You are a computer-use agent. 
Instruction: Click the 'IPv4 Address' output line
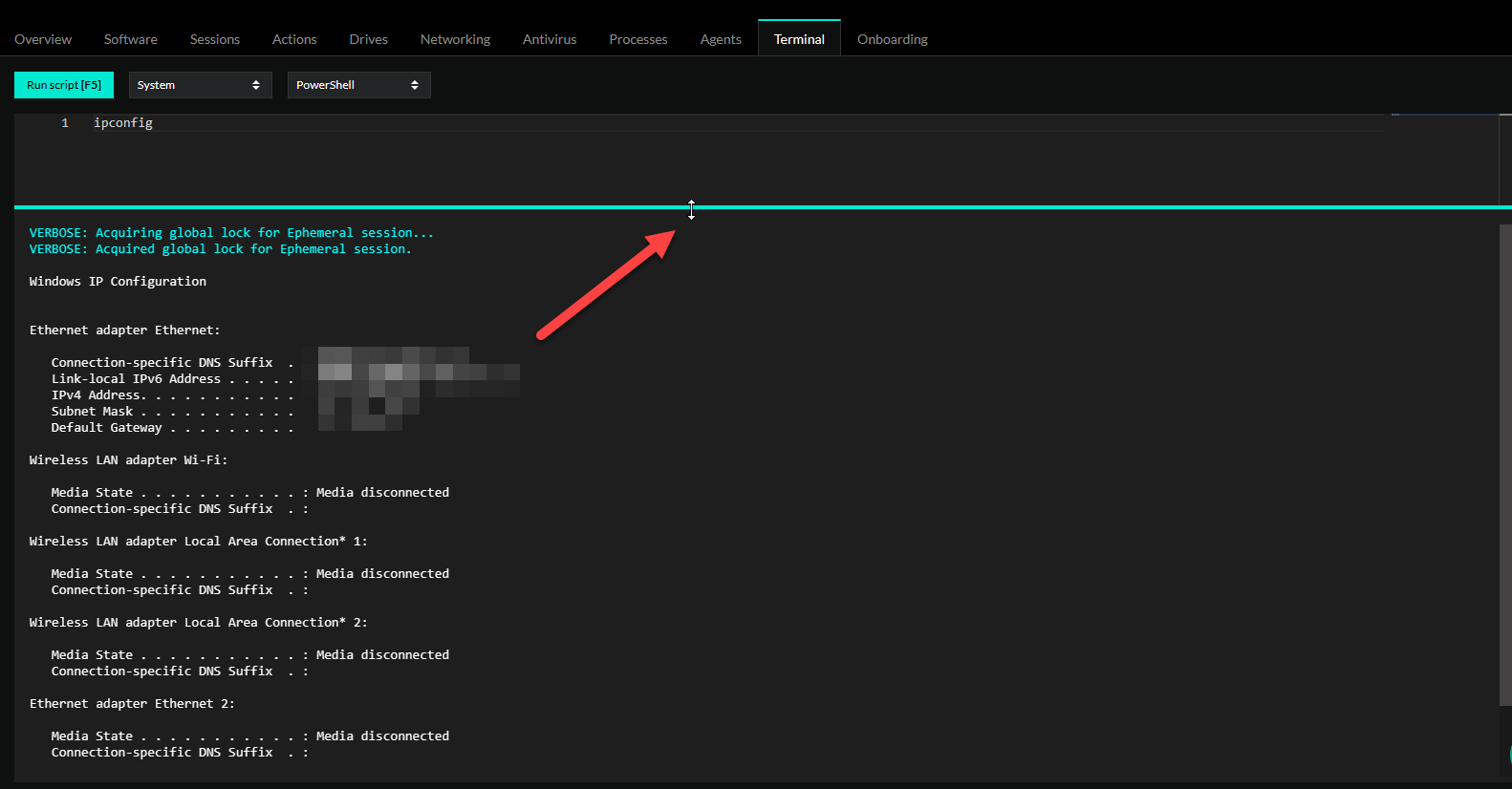(172, 395)
